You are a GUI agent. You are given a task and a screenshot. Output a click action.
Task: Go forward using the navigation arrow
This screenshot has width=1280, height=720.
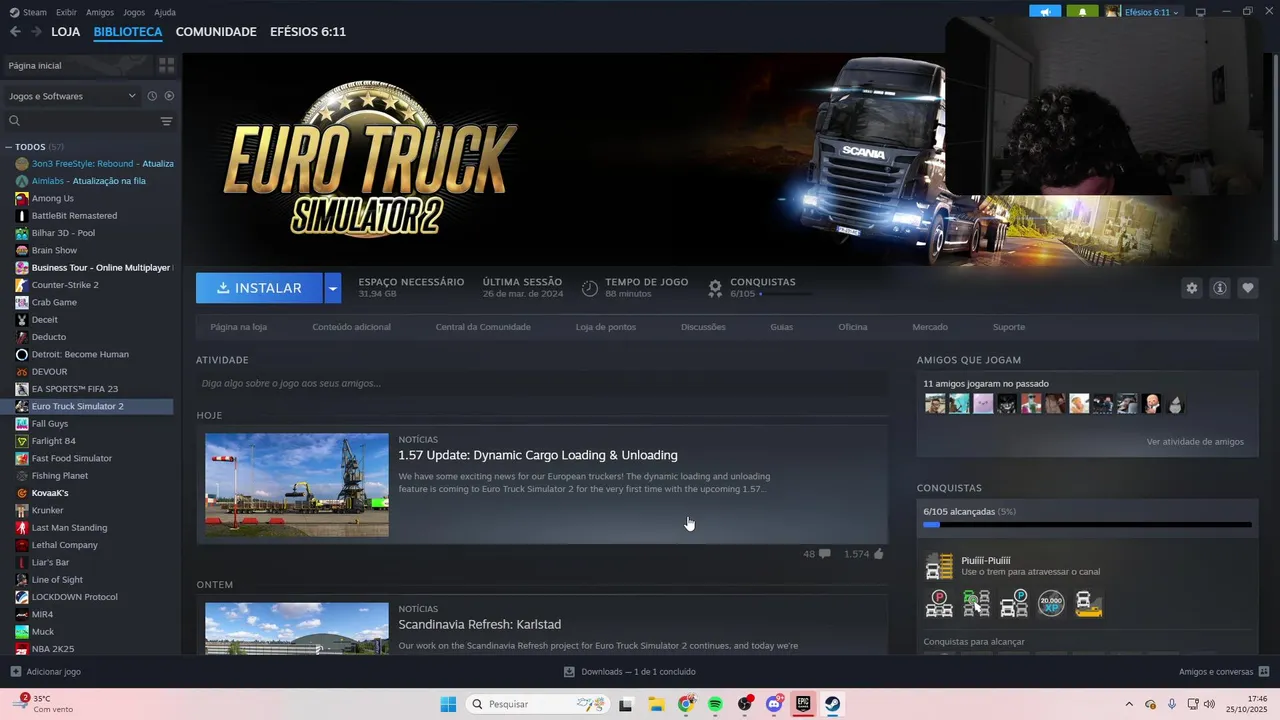click(36, 32)
